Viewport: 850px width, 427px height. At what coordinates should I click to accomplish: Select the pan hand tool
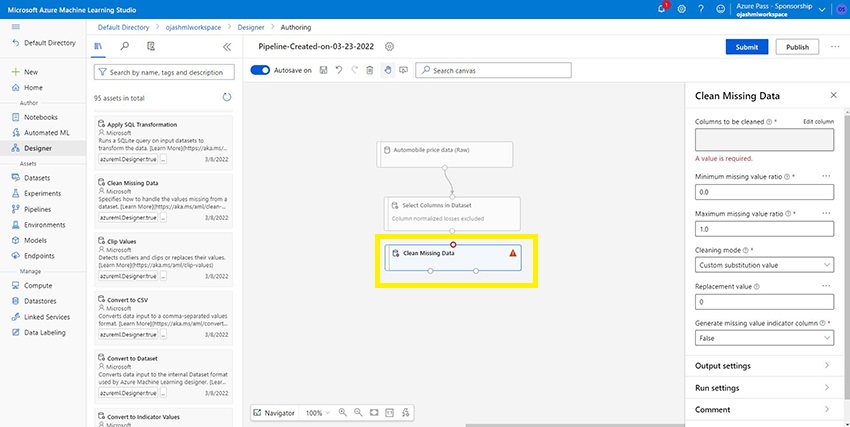pyautogui.click(x=387, y=70)
